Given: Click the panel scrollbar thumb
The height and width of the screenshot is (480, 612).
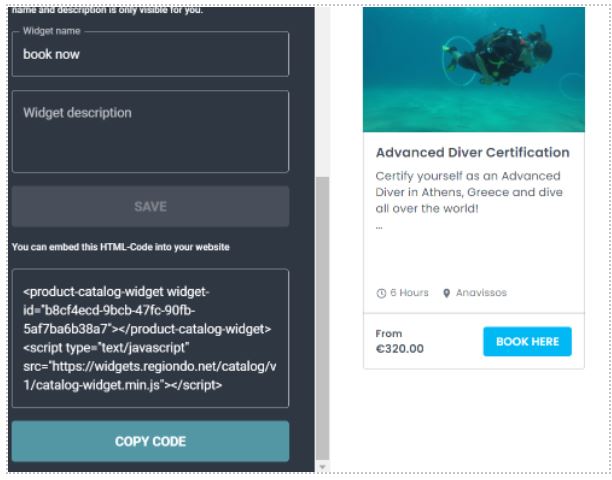Looking at the screenshot, I should pos(322,318).
